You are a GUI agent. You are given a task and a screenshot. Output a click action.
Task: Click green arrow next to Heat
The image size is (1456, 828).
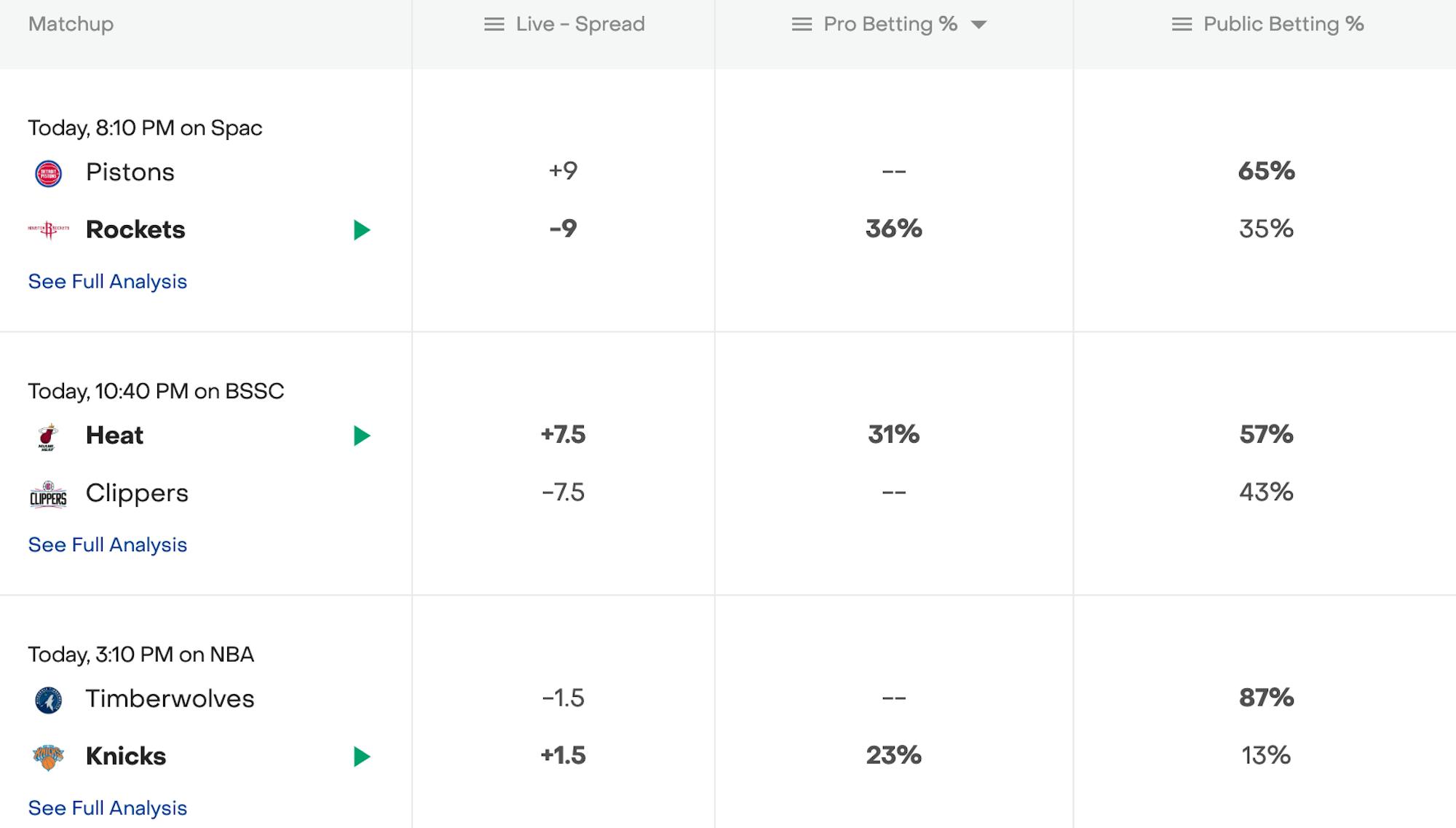pos(362,435)
